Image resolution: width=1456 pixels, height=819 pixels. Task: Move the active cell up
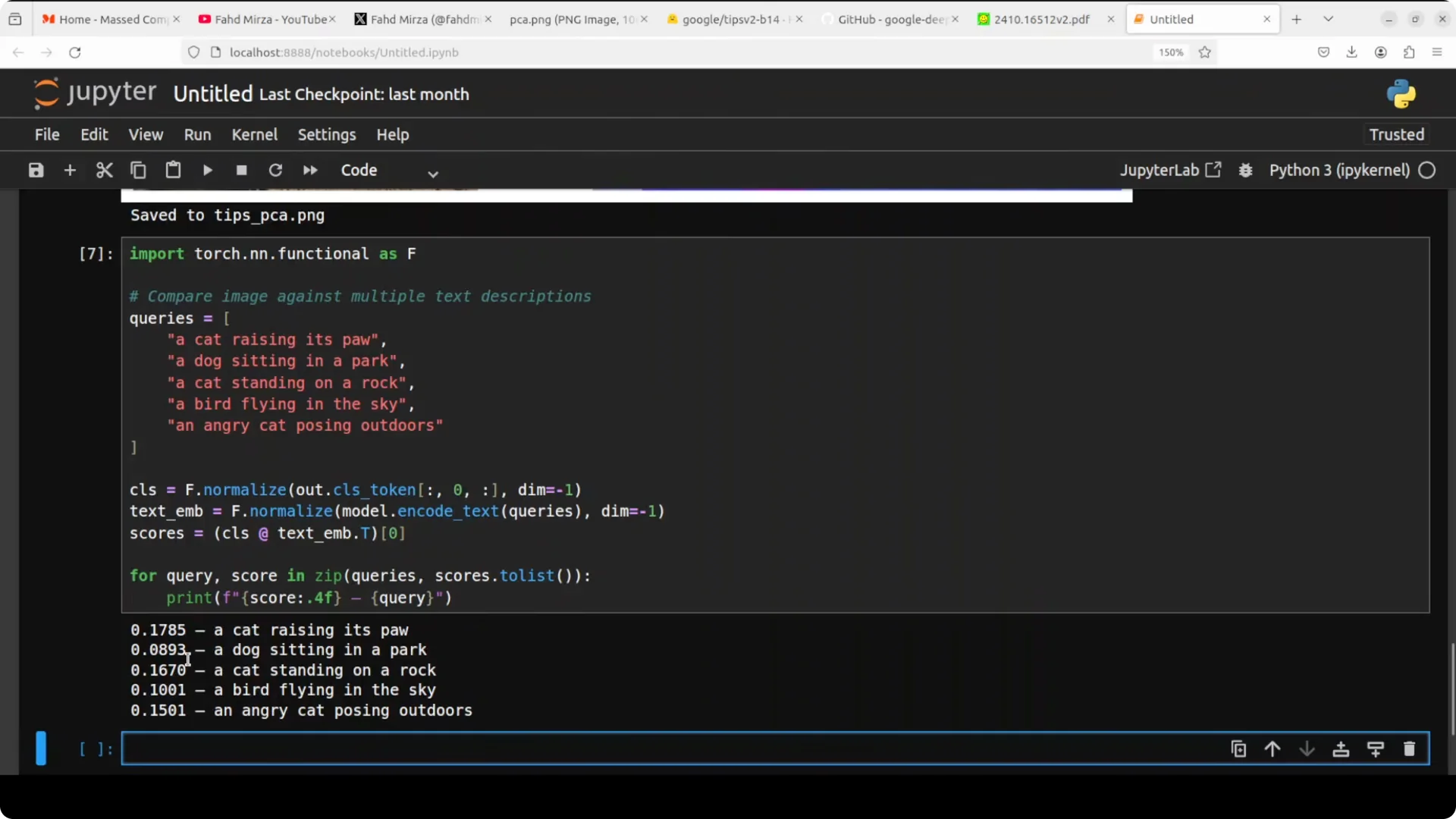(x=1272, y=749)
